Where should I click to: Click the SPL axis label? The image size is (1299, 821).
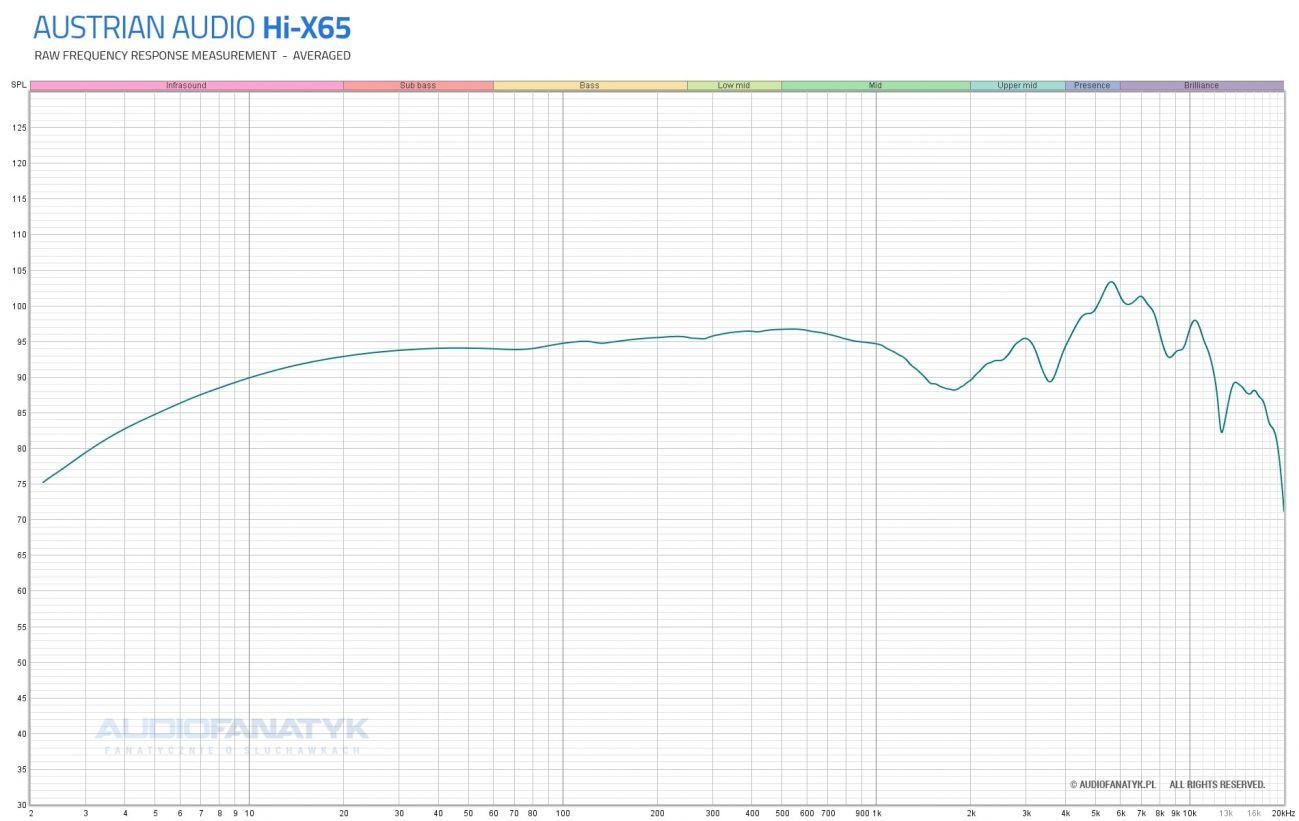coord(18,86)
